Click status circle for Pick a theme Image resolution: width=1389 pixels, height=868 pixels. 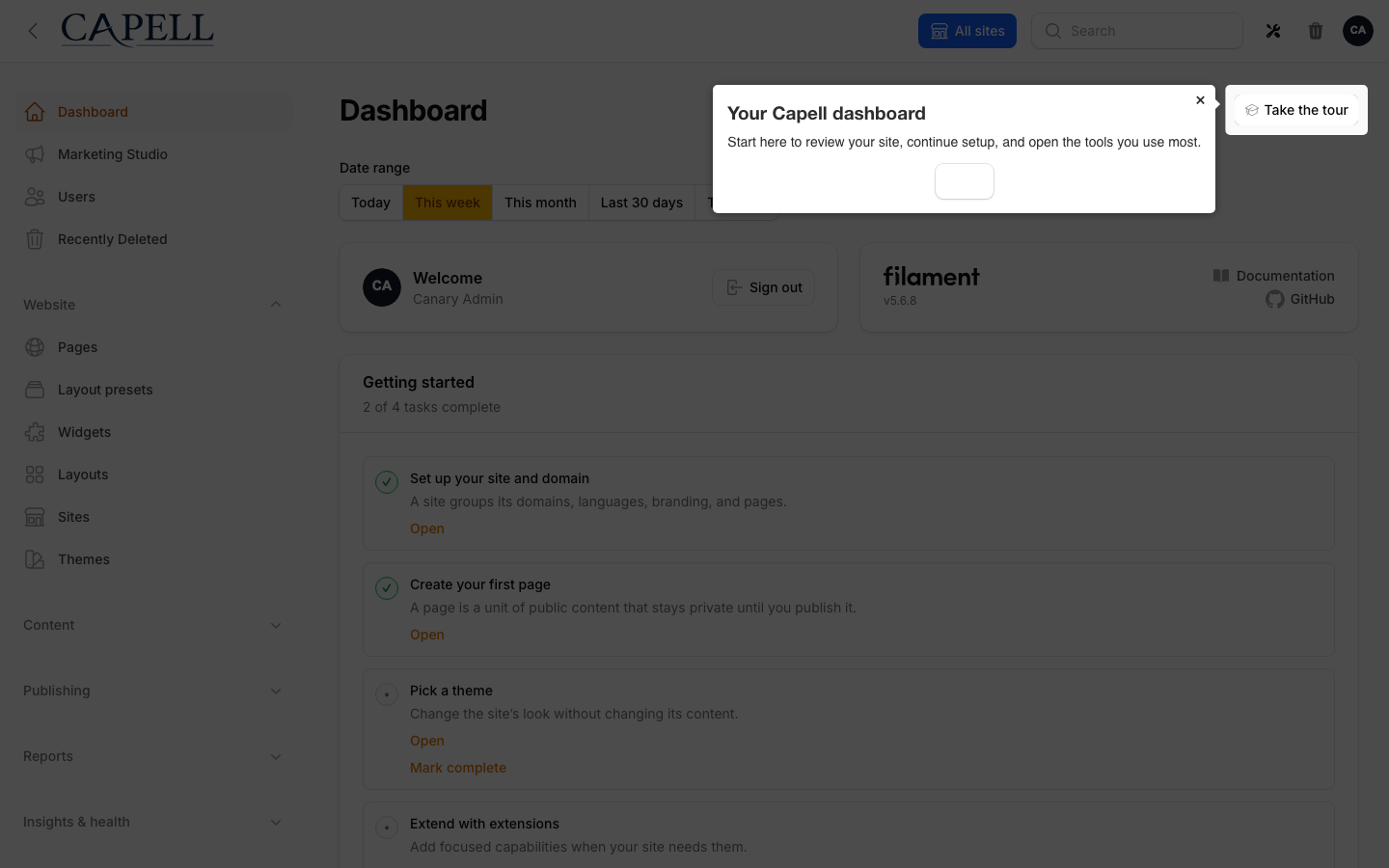coord(387,694)
